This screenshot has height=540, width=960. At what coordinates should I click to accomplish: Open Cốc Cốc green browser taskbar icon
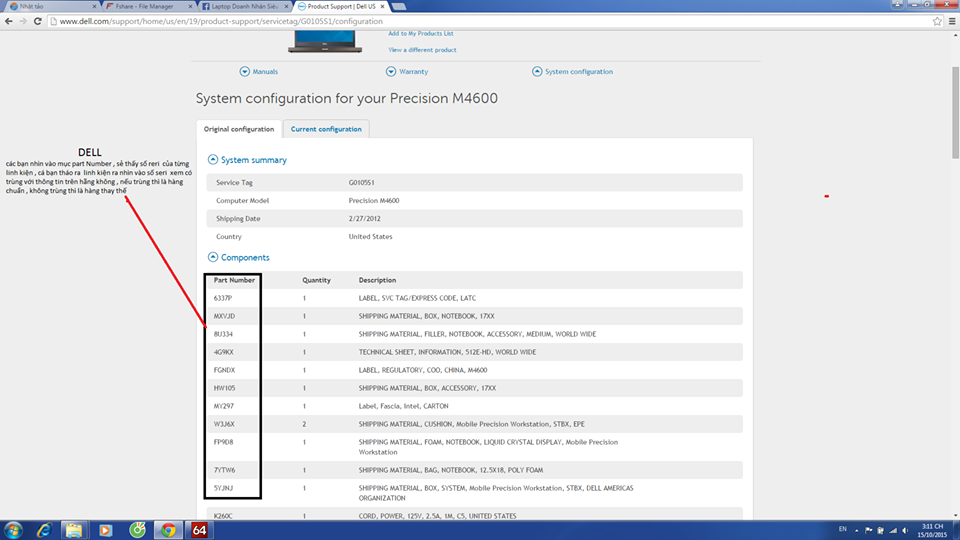click(137, 530)
